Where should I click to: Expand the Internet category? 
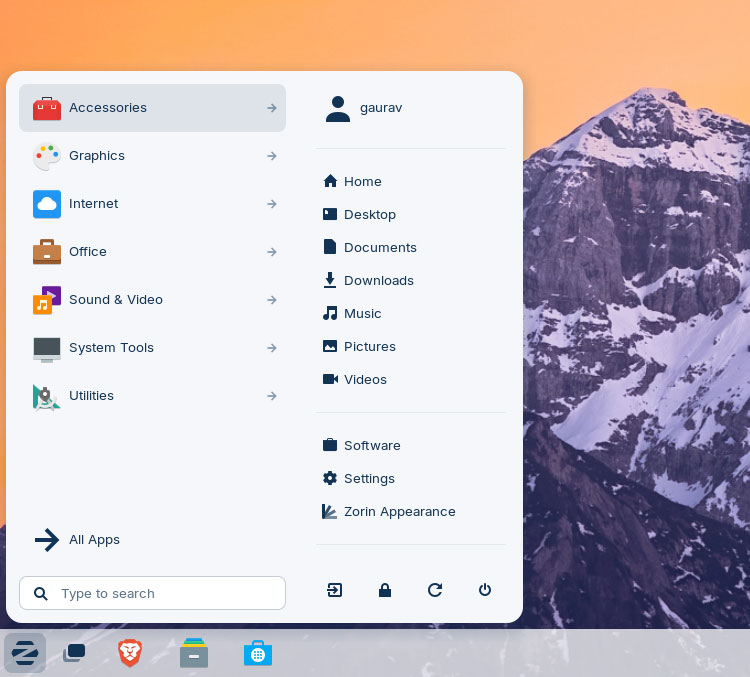tap(153, 204)
